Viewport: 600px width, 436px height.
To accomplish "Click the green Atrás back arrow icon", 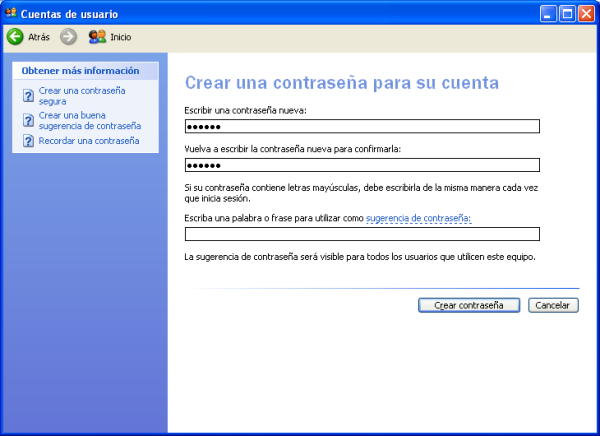I will (x=15, y=37).
